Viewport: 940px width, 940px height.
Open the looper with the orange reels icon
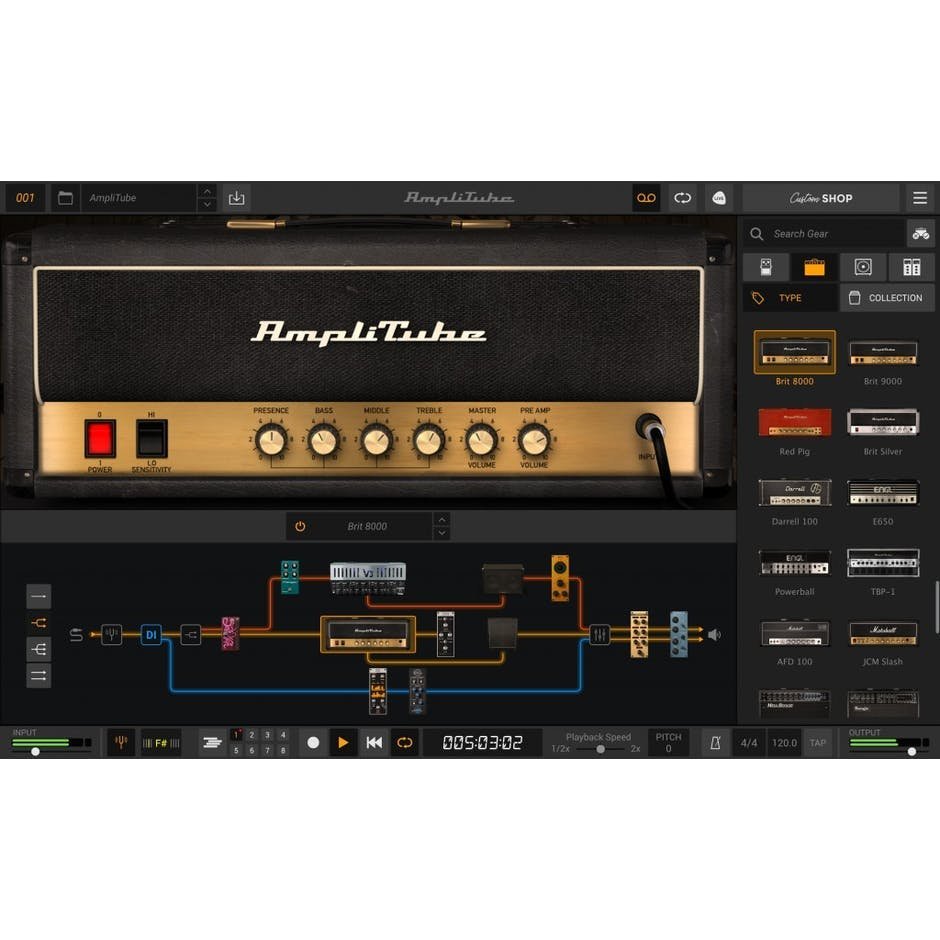pyautogui.click(x=646, y=198)
